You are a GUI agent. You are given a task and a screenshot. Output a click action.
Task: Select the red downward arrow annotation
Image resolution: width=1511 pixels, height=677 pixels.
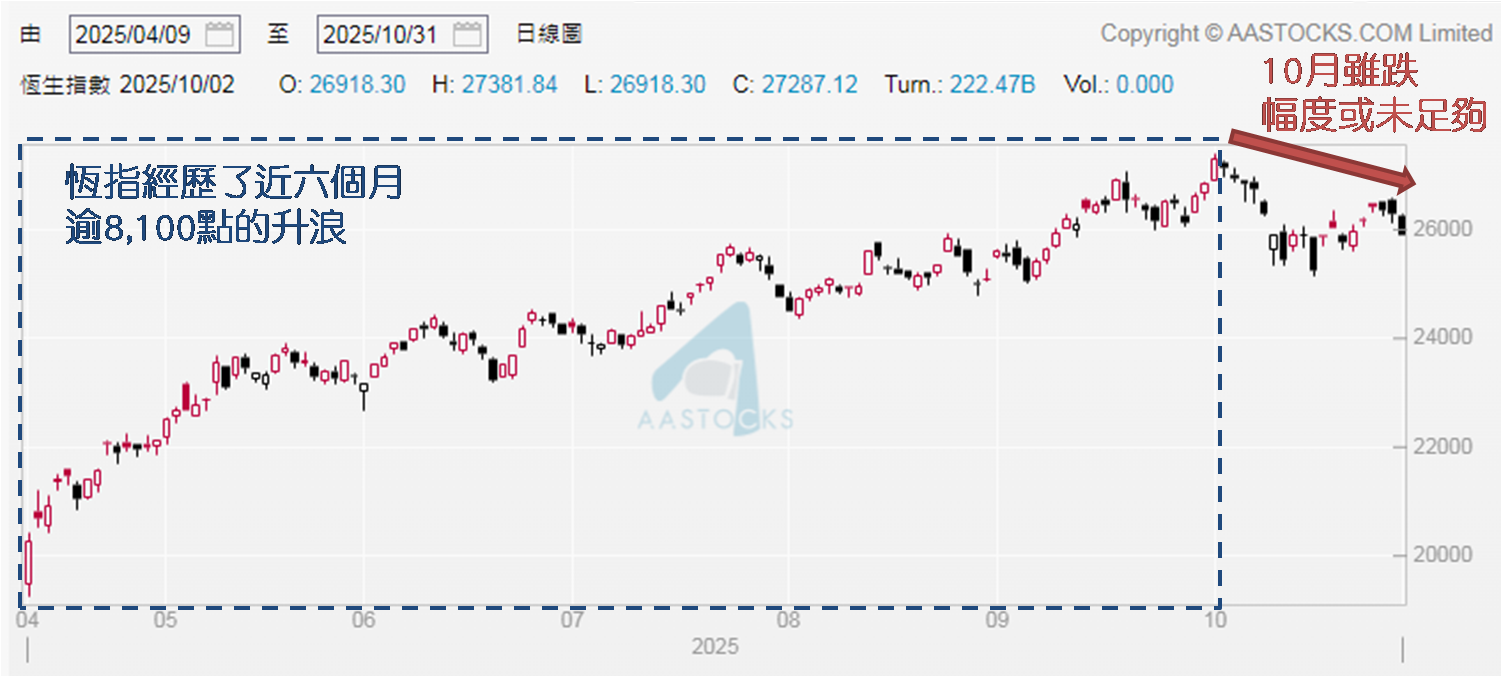1320,160
